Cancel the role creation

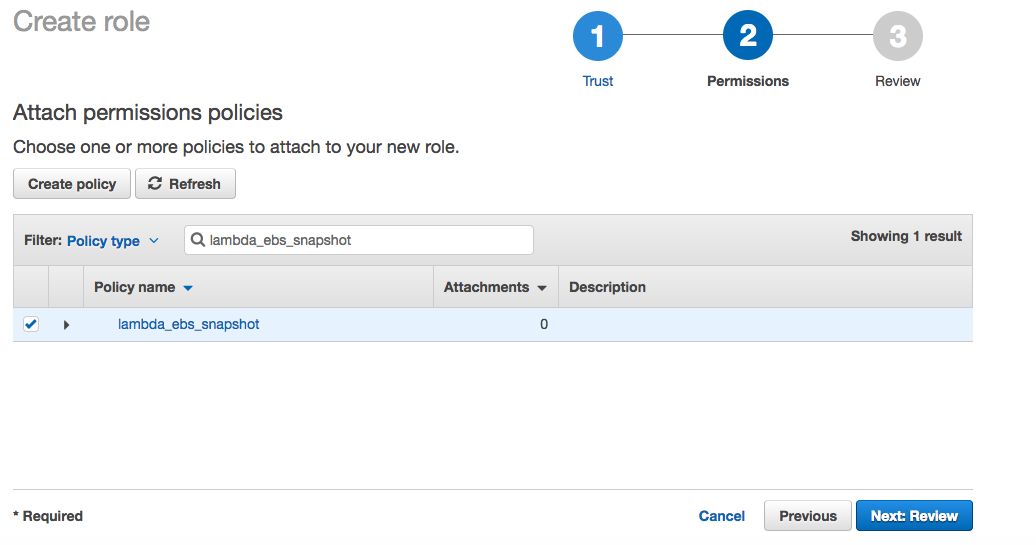coord(722,516)
